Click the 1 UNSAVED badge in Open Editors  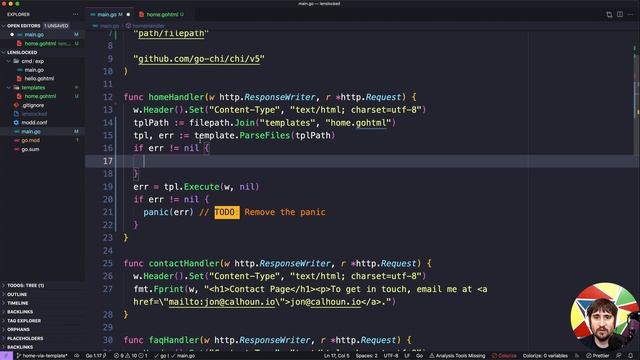(56, 26)
